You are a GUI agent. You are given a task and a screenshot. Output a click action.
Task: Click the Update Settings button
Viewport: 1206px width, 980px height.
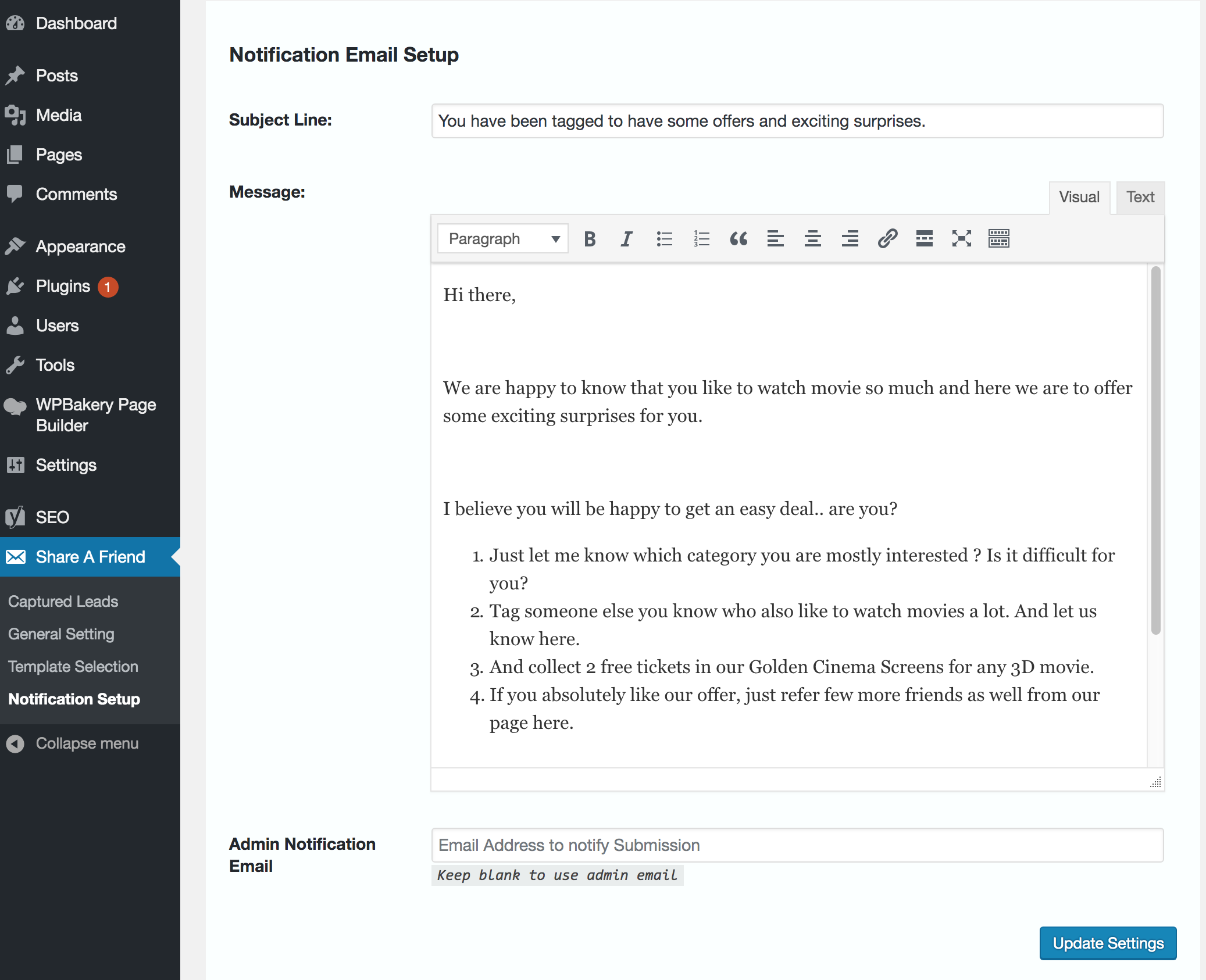click(1107, 943)
